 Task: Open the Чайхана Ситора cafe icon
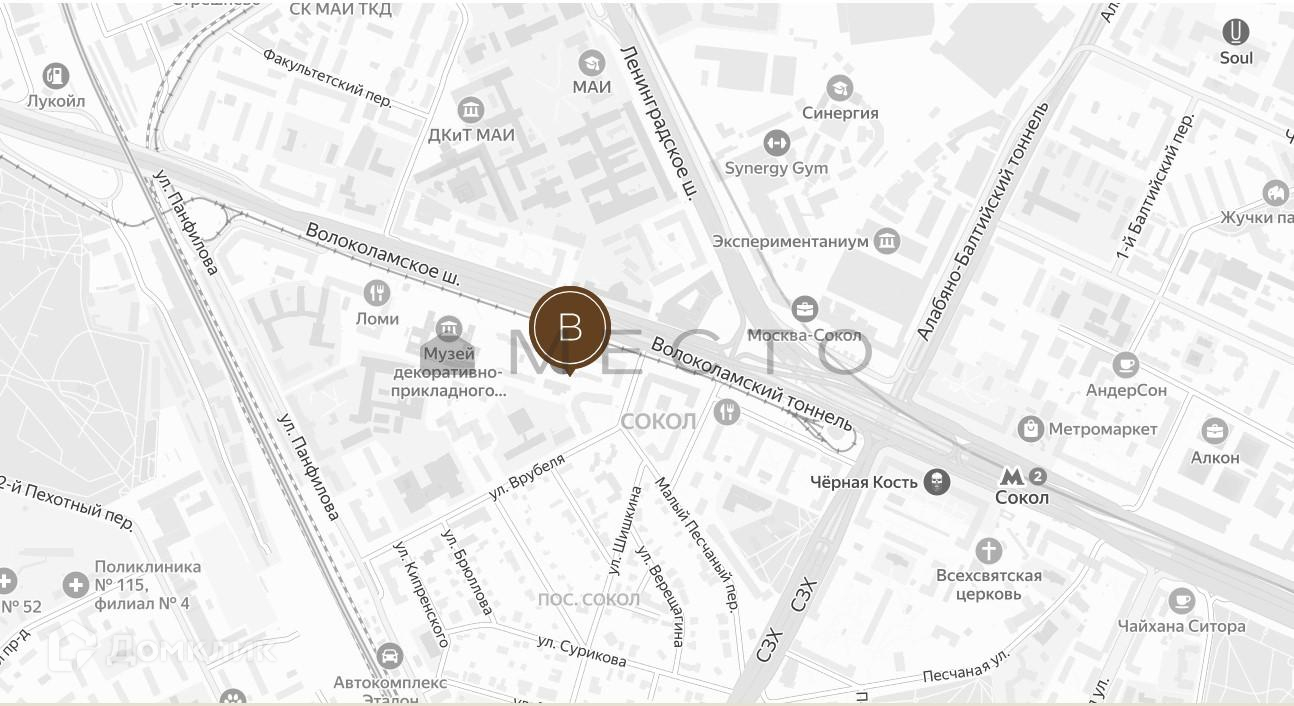click(1182, 601)
